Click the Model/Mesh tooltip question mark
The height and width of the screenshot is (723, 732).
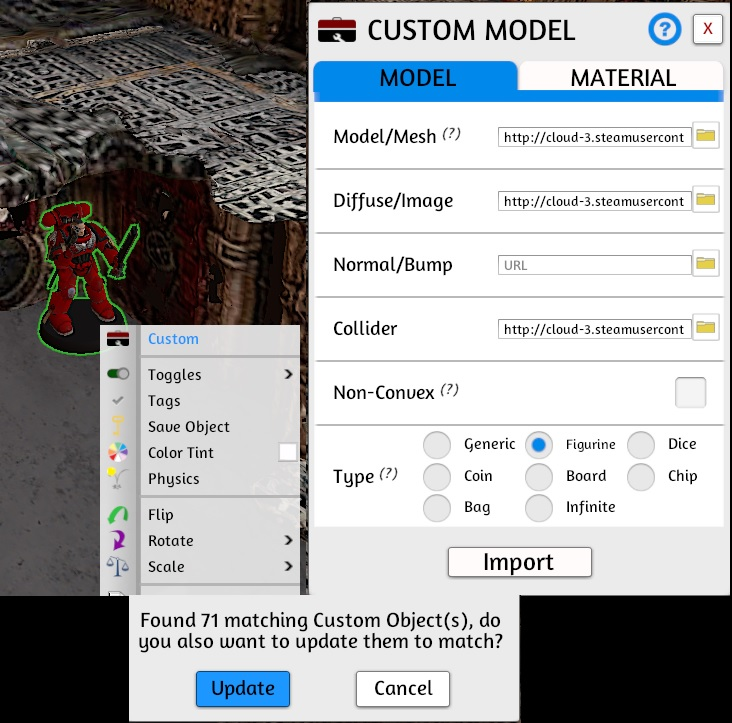451,134
